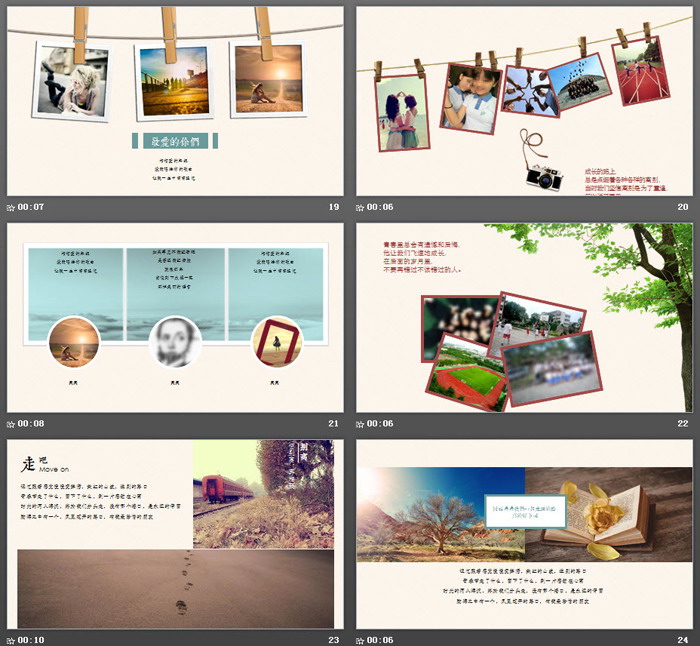Click slide number 23 label
The height and width of the screenshot is (646, 700).
coord(334,640)
